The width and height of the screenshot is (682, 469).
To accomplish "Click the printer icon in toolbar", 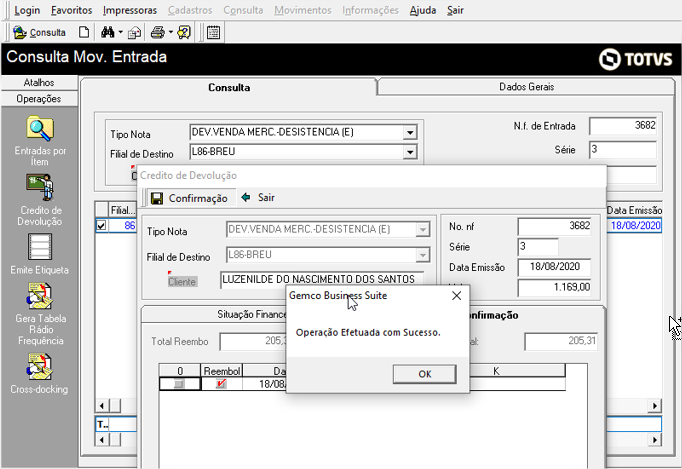I will 157,32.
